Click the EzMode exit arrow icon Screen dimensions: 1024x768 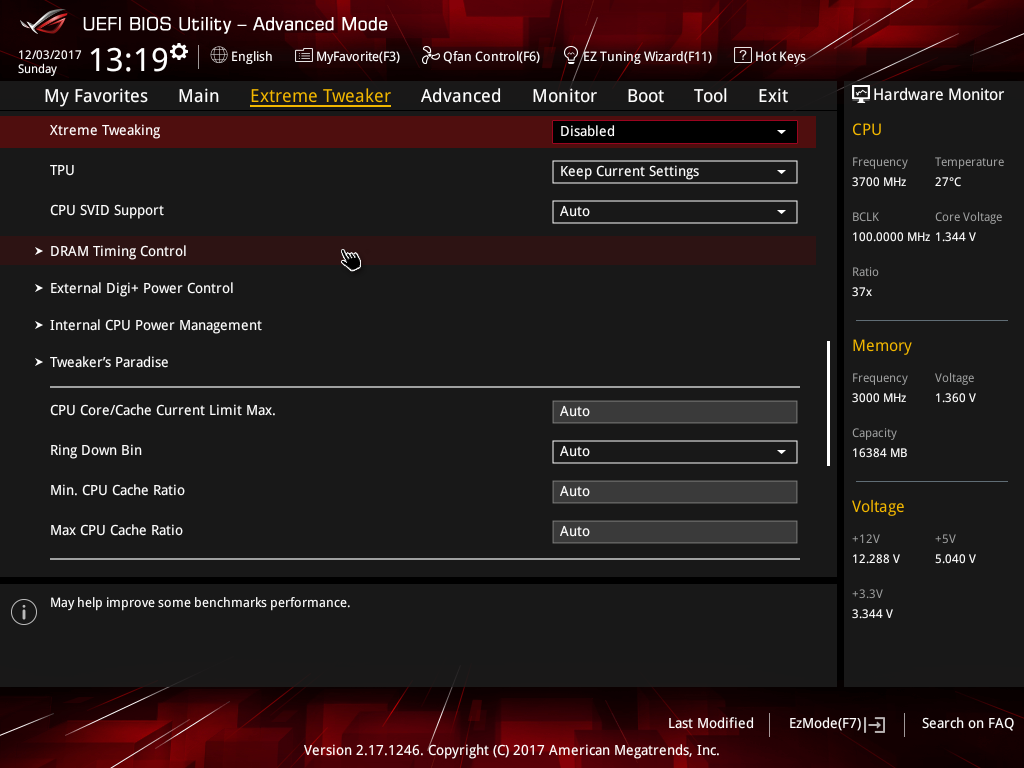pos(876,724)
